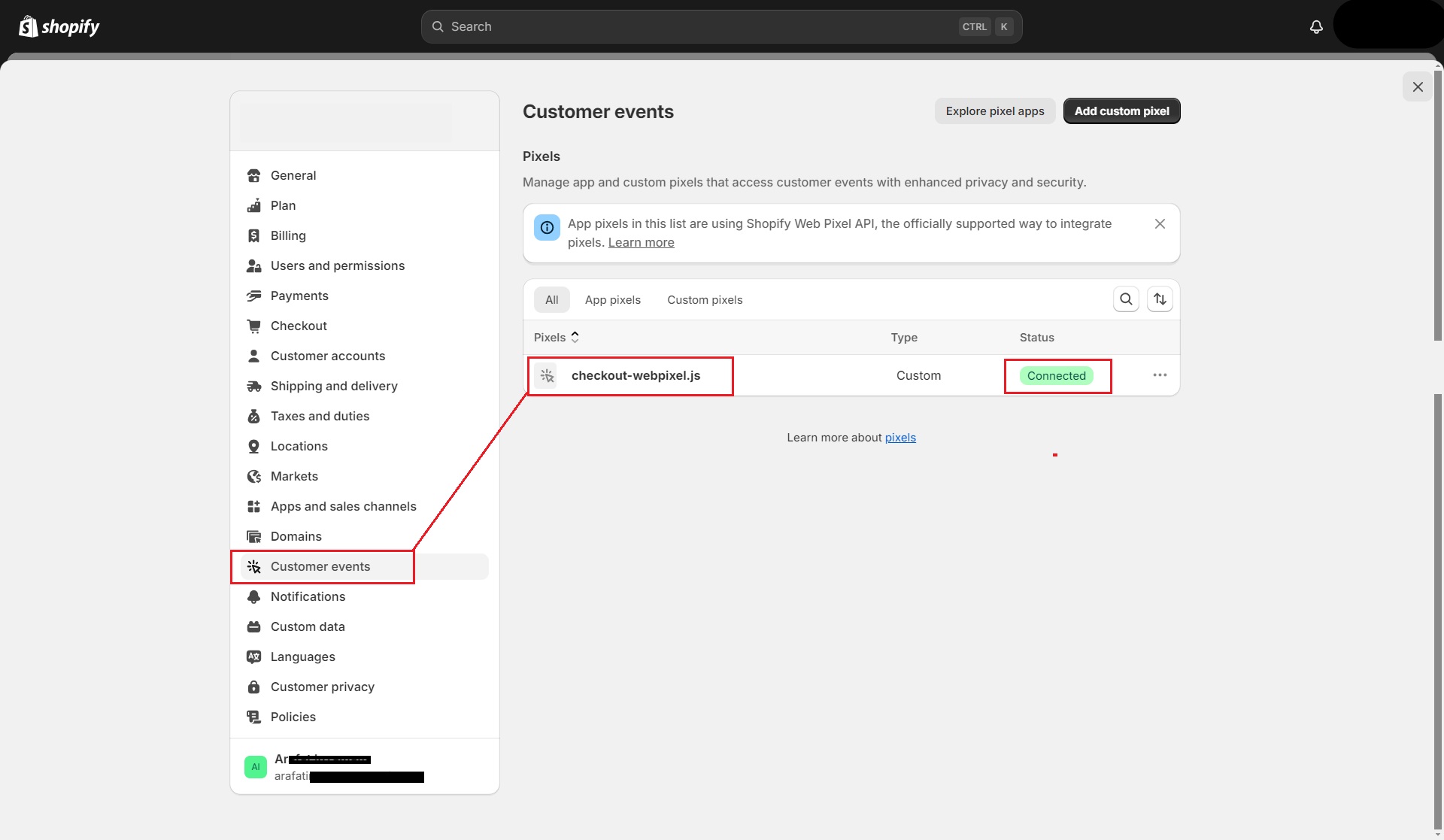Viewport: 1444px width, 840px height.
Task: Click the Languages icon
Action: [254, 657]
